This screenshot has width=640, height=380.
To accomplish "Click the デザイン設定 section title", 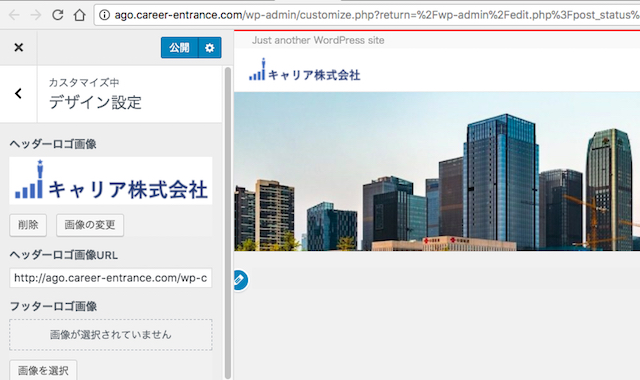I will point(95,102).
